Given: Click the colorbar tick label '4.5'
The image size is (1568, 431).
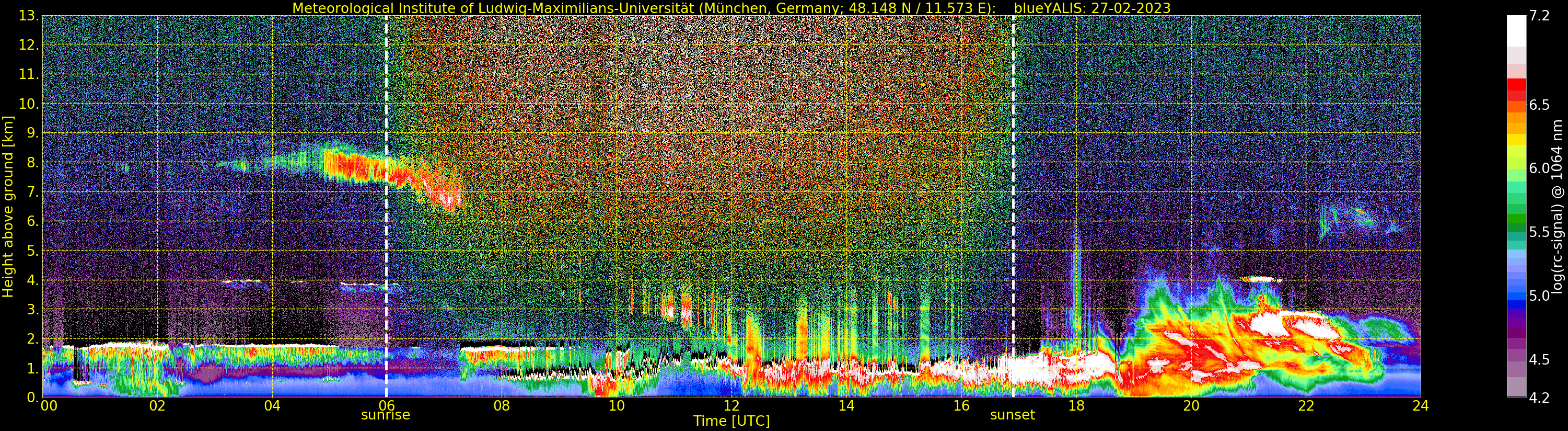Looking at the screenshot, I should pos(1539,360).
